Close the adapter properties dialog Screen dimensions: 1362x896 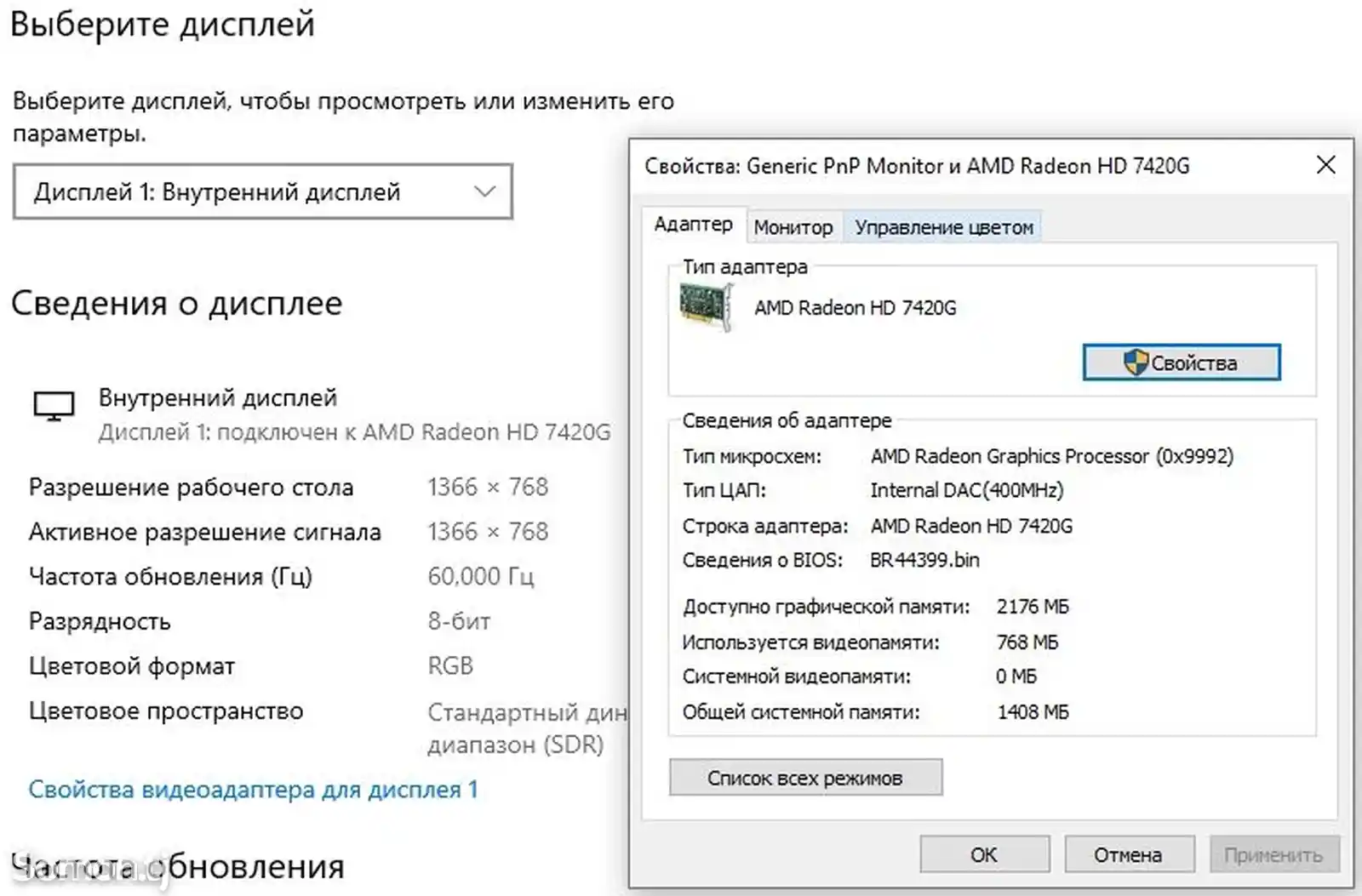(x=1325, y=165)
